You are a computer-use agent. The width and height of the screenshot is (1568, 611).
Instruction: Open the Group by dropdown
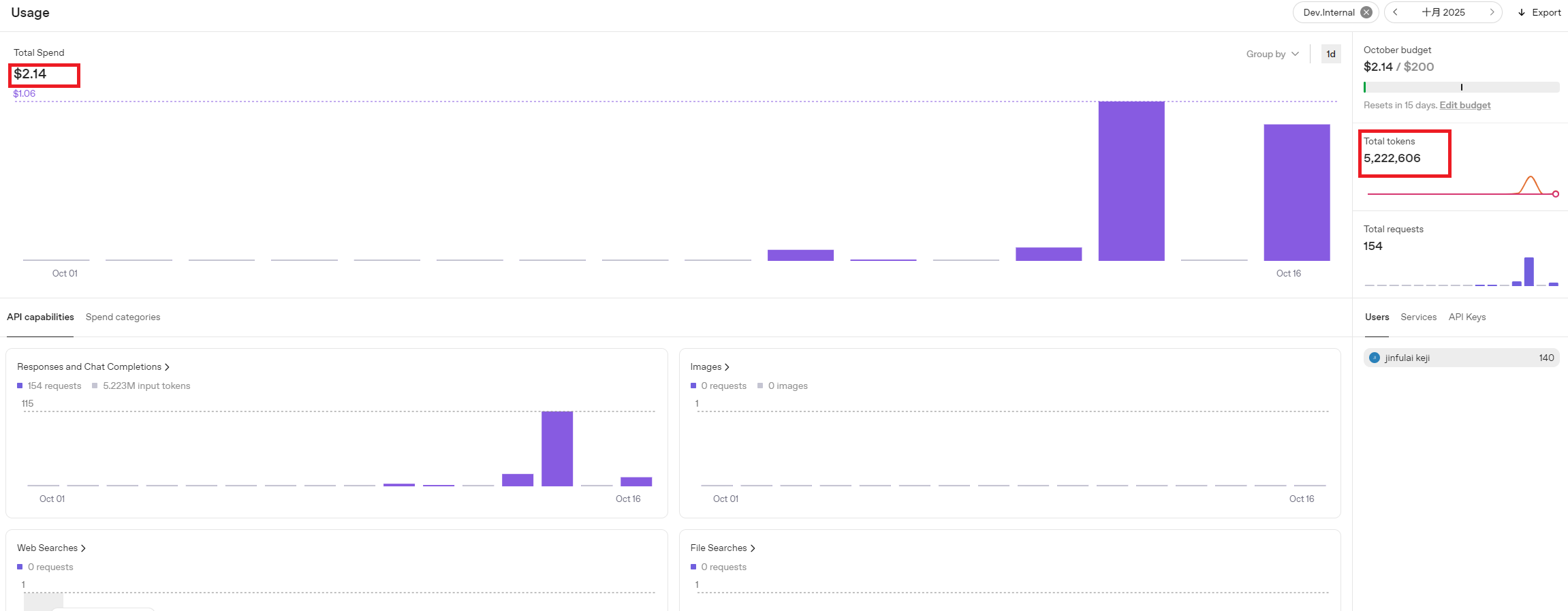pyautogui.click(x=1272, y=54)
